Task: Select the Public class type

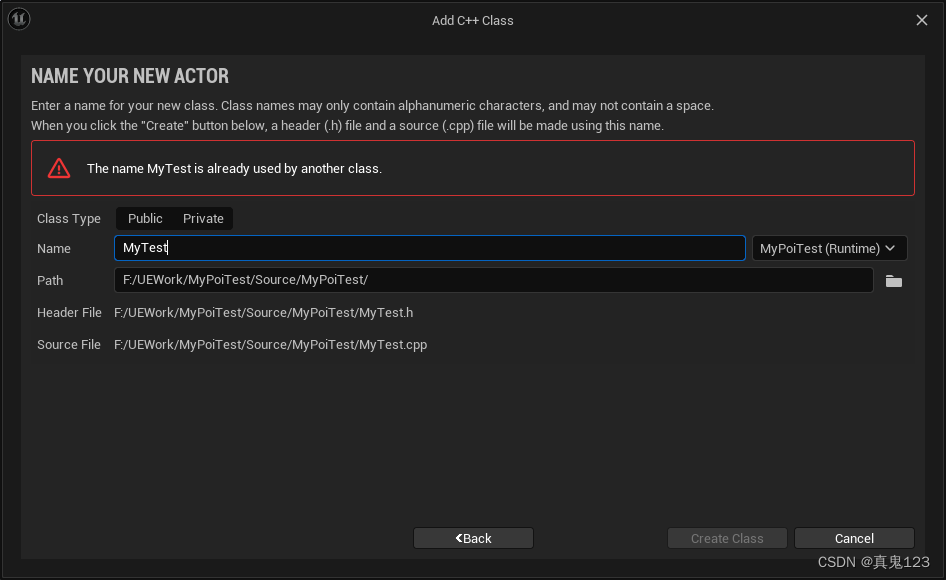Action: pyautogui.click(x=145, y=218)
